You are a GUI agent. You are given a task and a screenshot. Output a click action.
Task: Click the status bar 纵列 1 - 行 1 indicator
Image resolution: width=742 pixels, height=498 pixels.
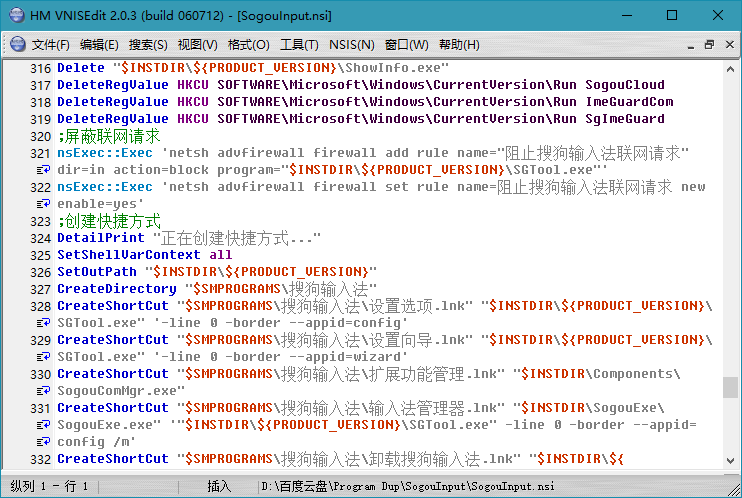pos(49,486)
